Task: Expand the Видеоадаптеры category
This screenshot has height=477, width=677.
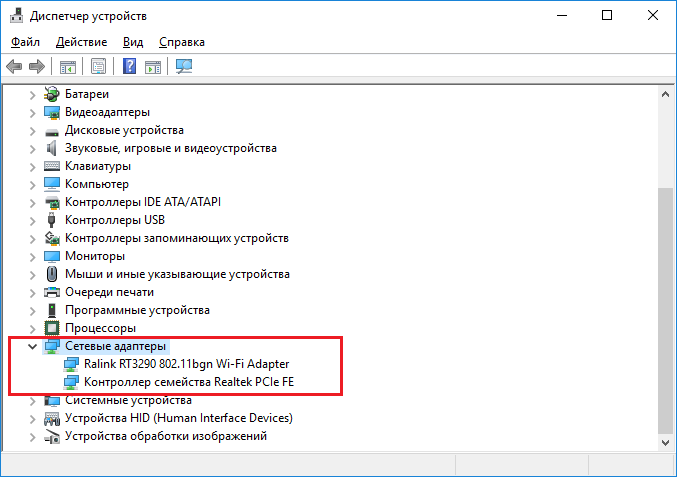Action: [32, 113]
